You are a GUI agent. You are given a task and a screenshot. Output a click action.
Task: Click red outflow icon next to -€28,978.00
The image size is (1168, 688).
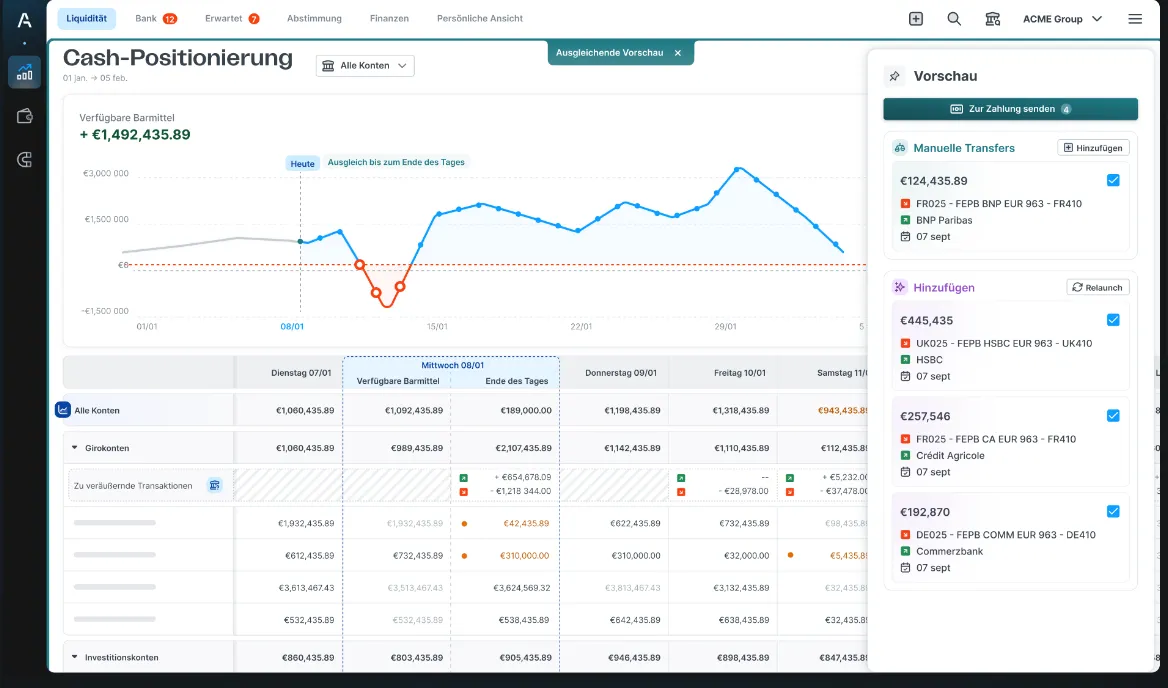coord(681,492)
